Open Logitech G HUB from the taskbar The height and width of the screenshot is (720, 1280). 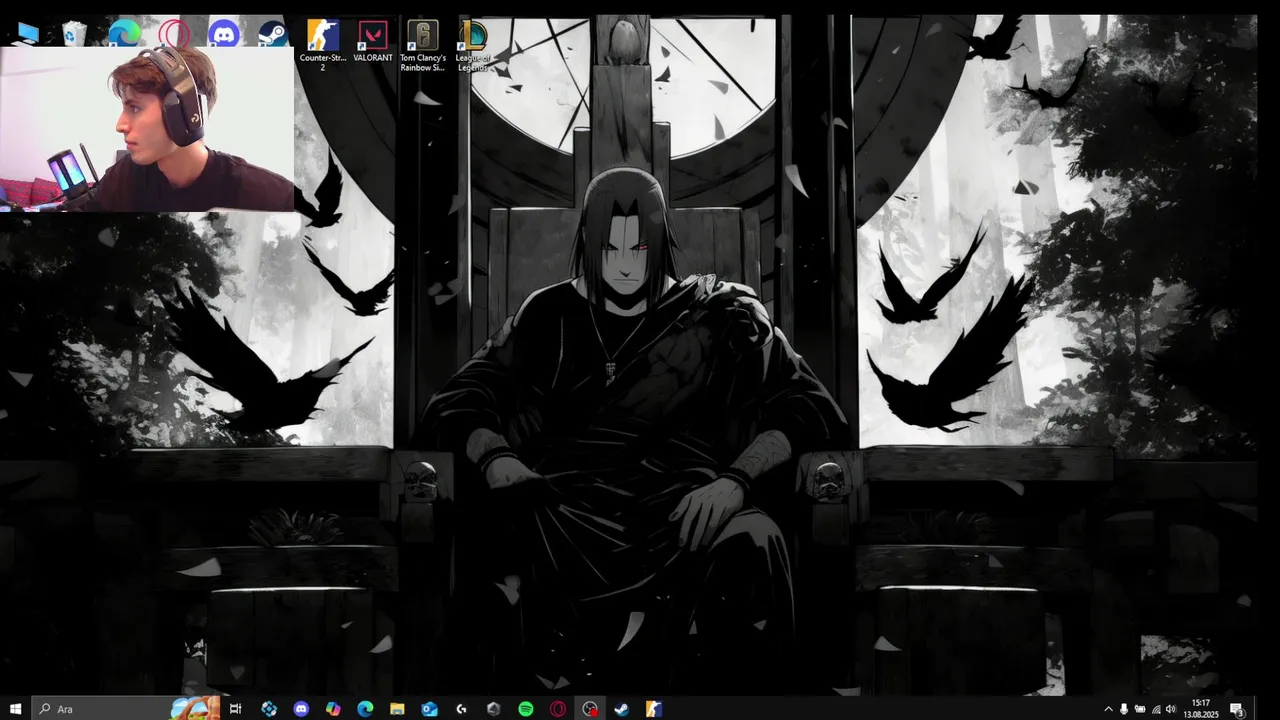(x=461, y=709)
